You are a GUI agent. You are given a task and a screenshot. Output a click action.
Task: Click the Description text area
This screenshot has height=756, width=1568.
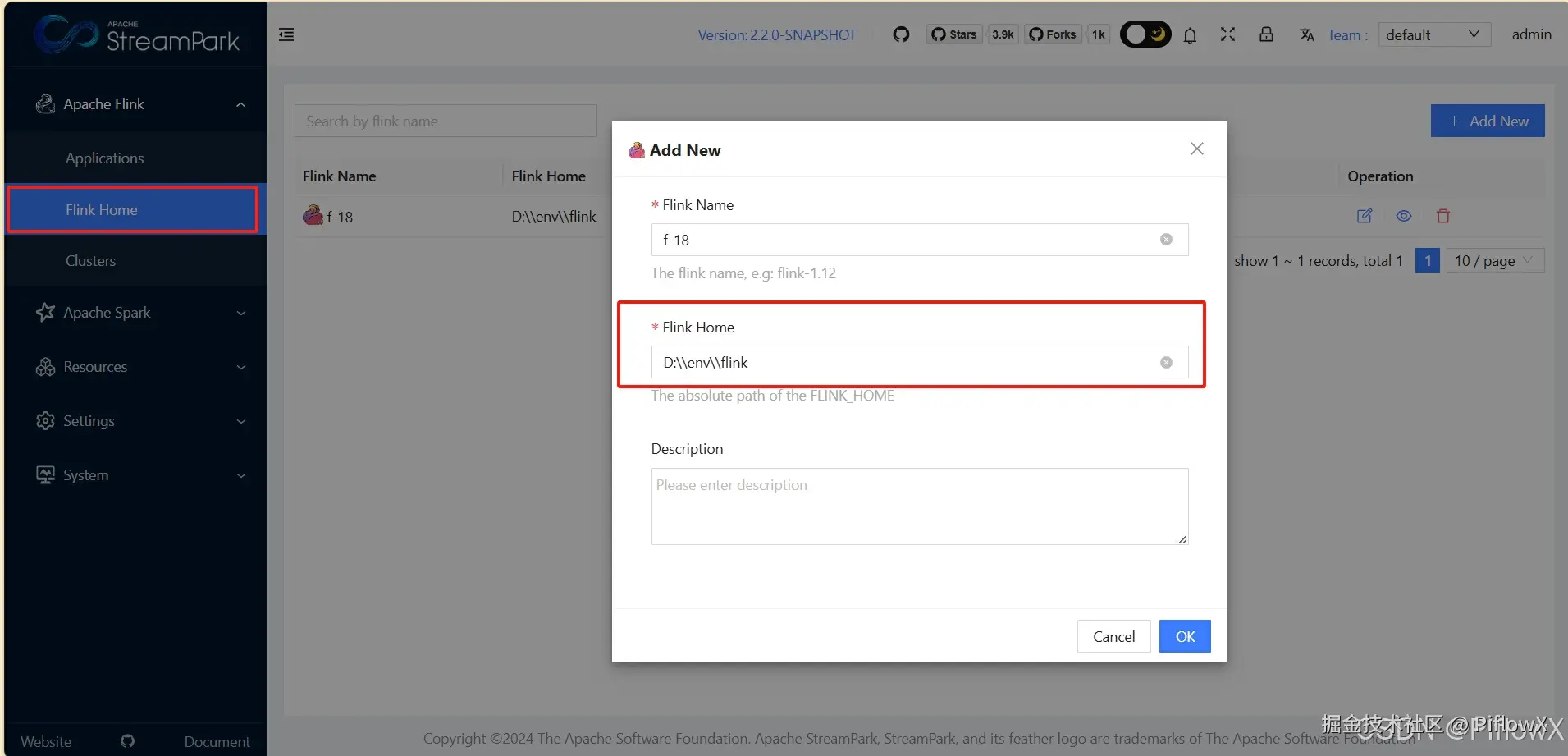[919, 506]
